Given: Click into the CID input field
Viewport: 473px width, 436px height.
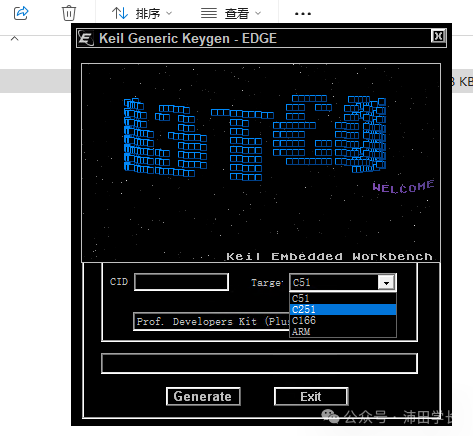Looking at the screenshot, I should (181, 282).
